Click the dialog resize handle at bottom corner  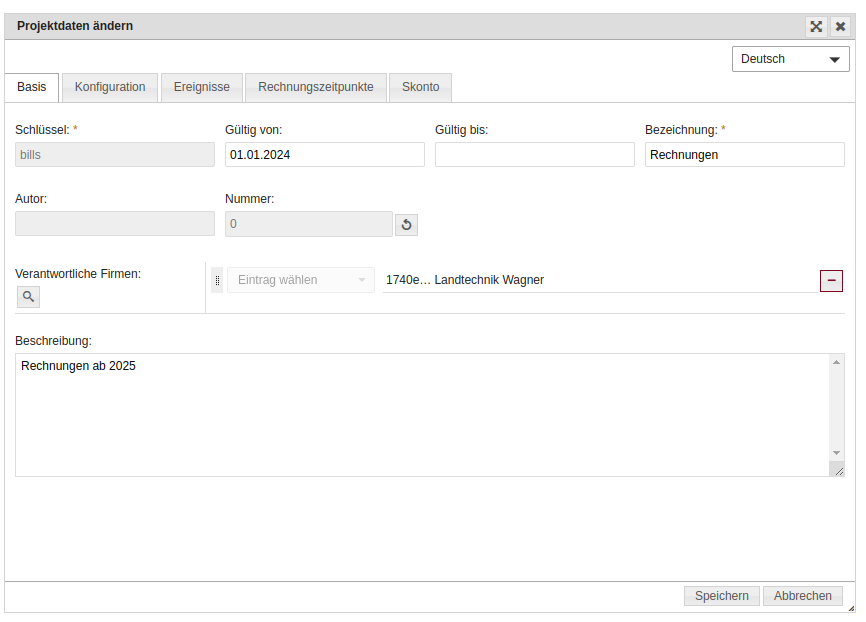click(x=850, y=607)
